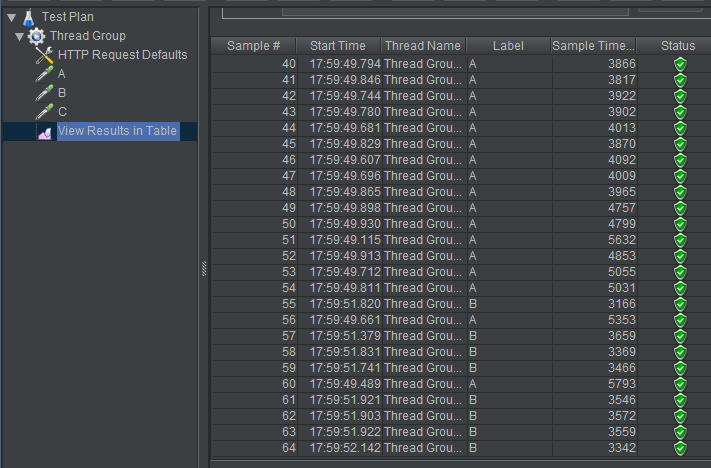Viewport: 711px width, 468px height.
Task: Click start time 17:59:49.930
Action: click(x=345, y=224)
